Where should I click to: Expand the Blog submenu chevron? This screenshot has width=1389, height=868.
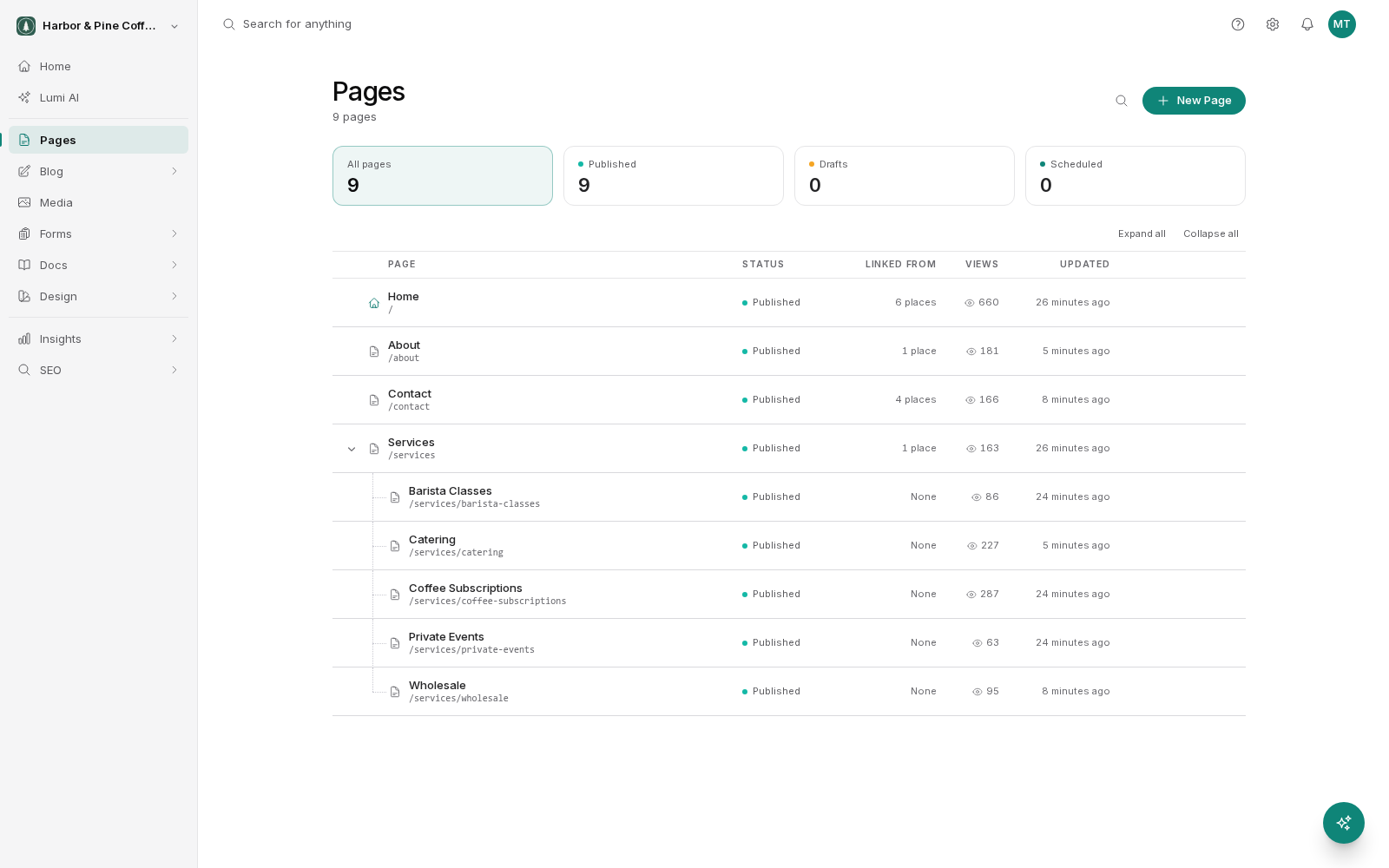coord(174,171)
